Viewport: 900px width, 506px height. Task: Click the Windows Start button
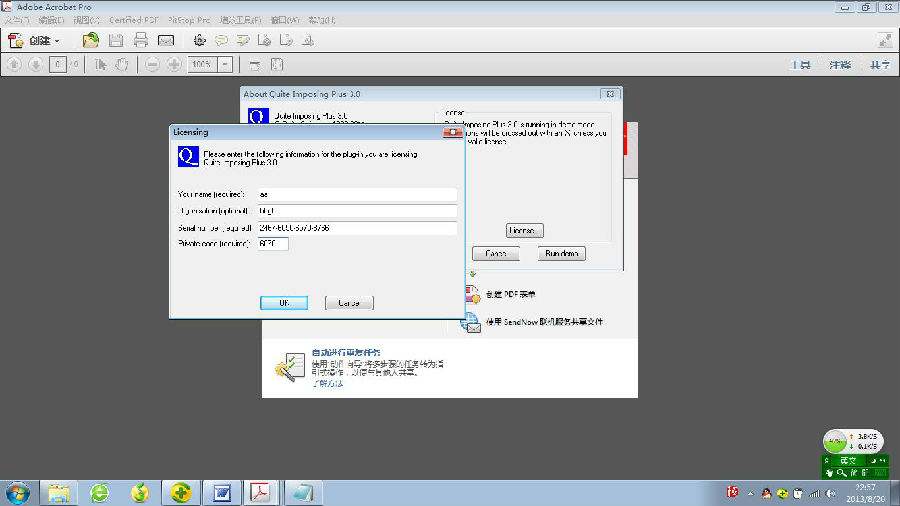pyautogui.click(x=18, y=493)
